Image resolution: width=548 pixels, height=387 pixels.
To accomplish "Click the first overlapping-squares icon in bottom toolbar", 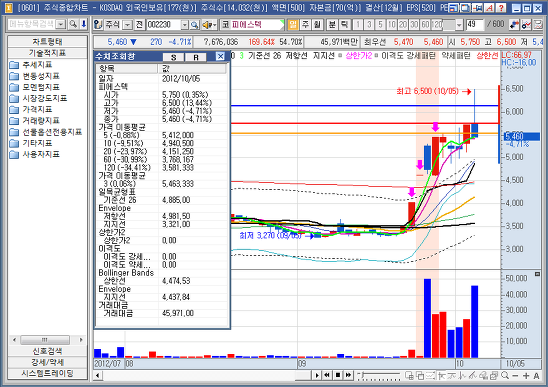I will [409, 375].
